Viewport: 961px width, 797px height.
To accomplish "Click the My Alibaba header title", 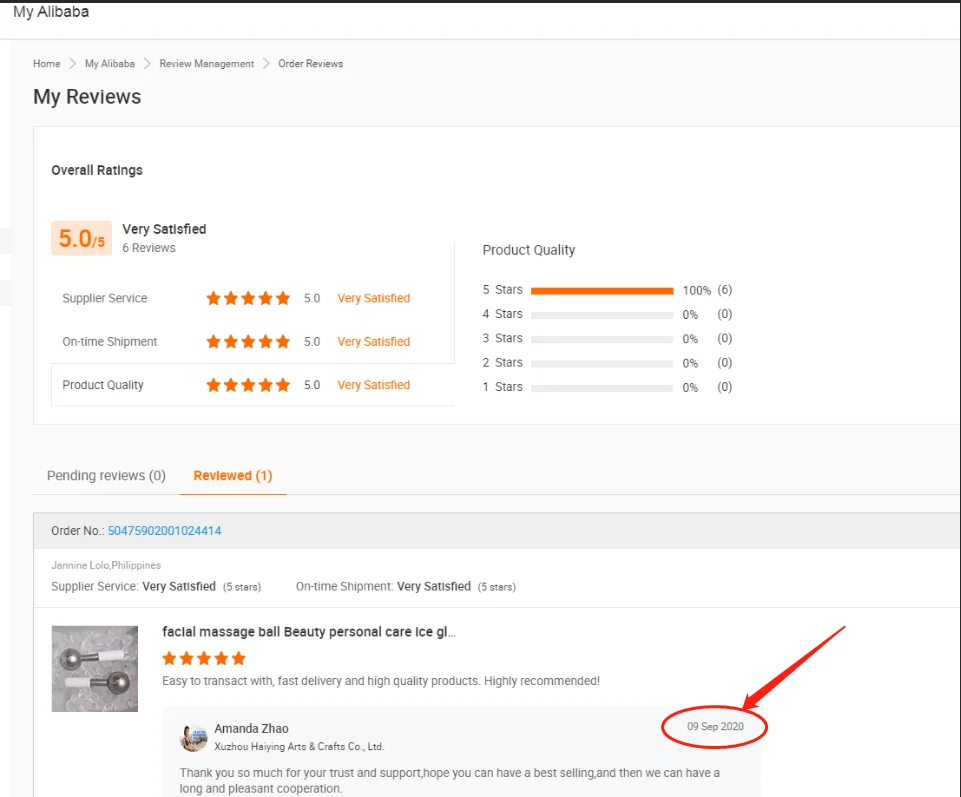I will (x=51, y=12).
